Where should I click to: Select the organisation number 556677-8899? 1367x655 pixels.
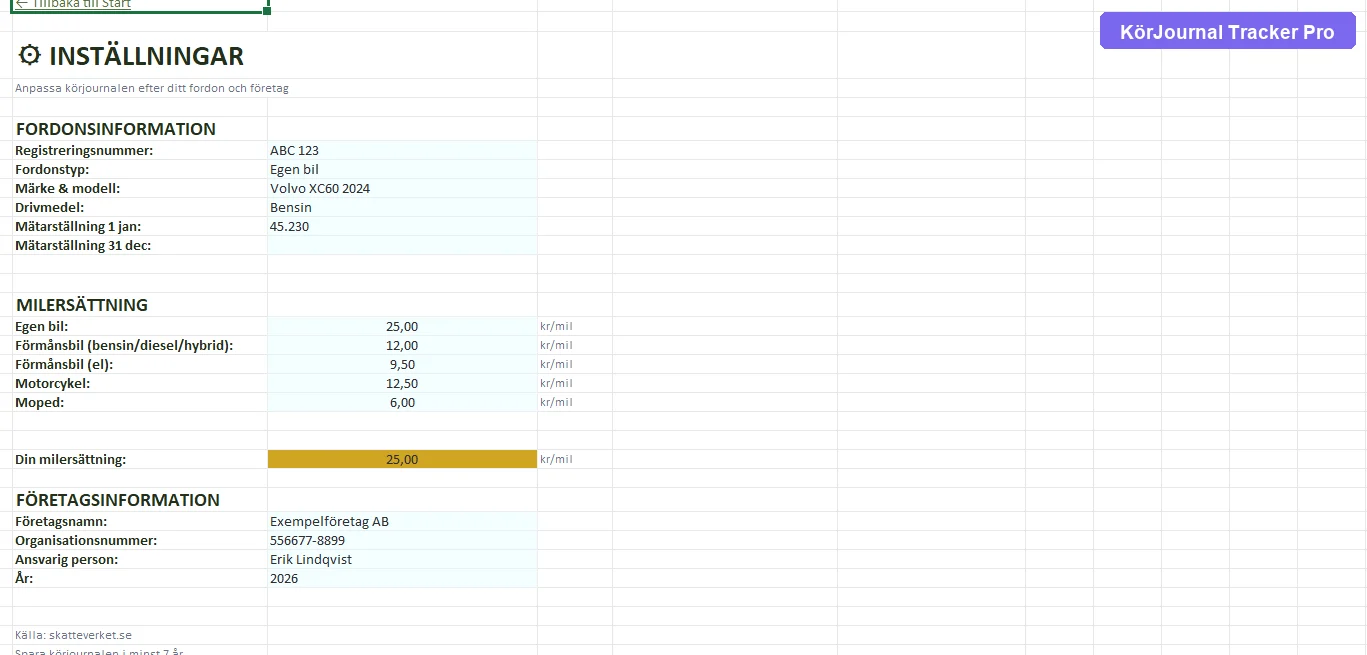click(x=402, y=541)
